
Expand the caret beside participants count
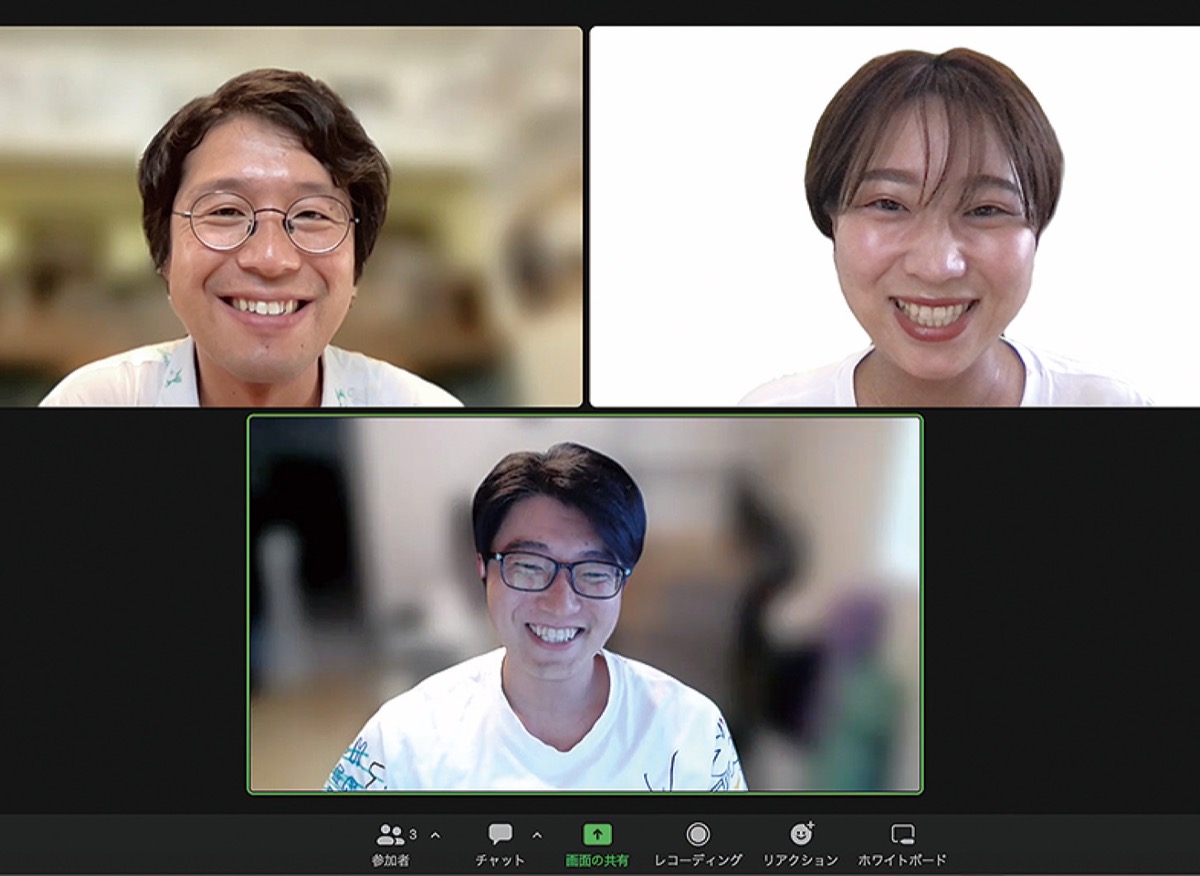tap(435, 835)
